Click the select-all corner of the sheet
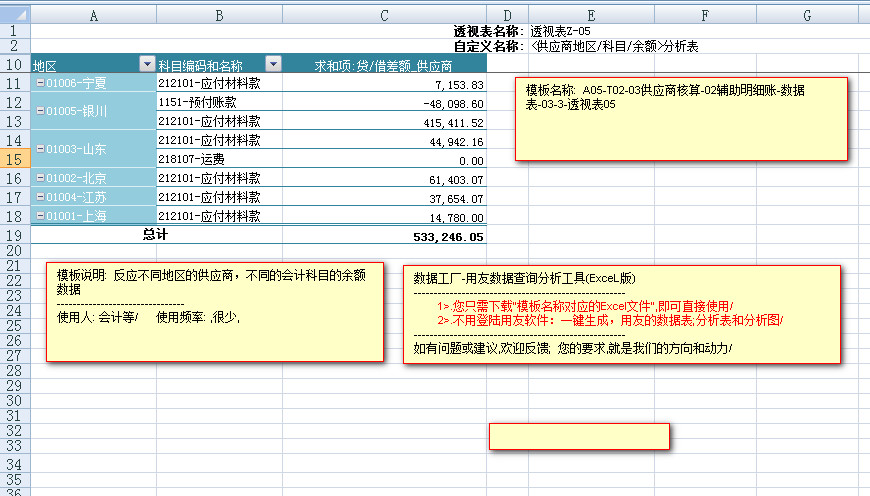The height and width of the screenshot is (496, 870). pyautogui.click(x=15, y=15)
